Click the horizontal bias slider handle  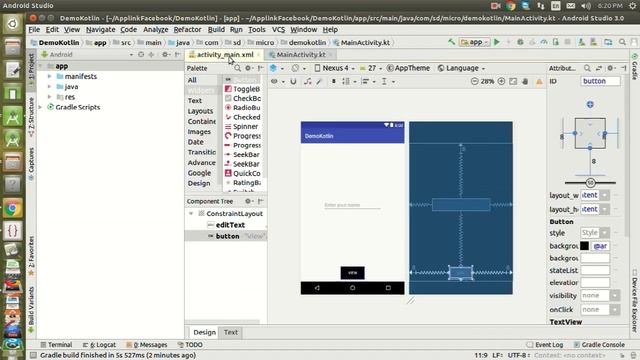pyautogui.click(x=590, y=182)
